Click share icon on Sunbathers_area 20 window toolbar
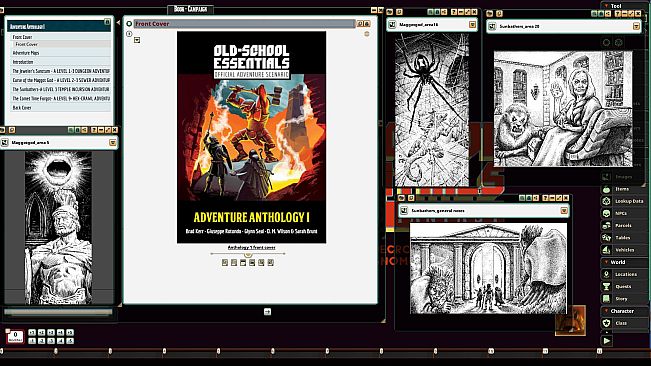 [x=607, y=14]
